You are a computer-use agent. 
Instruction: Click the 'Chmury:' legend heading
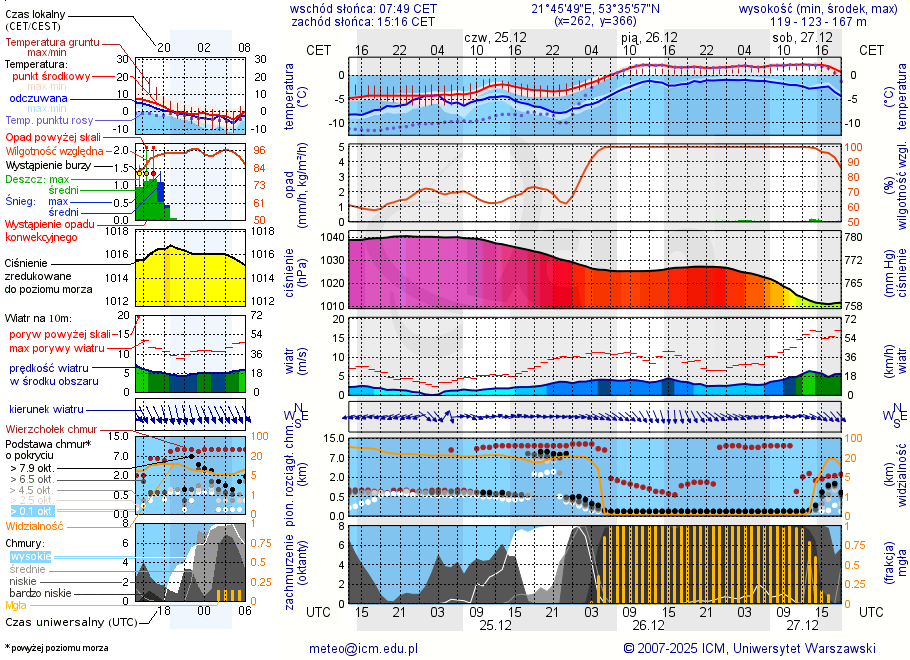[29, 542]
